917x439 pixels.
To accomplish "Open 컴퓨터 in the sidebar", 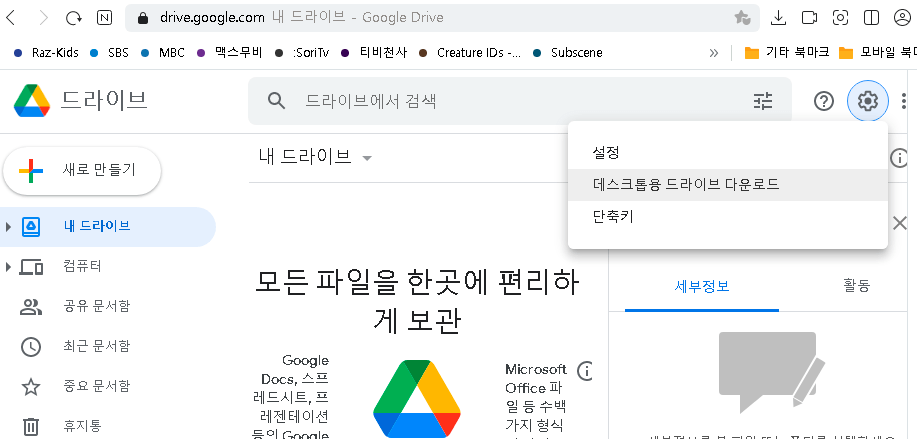I will coord(82,267).
